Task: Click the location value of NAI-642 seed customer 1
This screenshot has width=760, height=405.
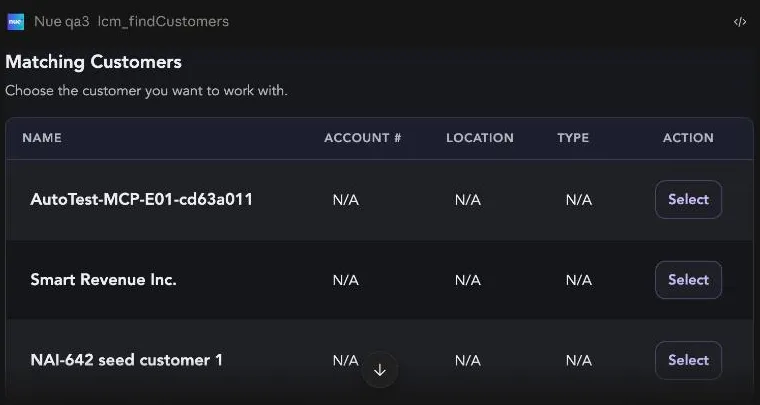Action: tap(468, 360)
